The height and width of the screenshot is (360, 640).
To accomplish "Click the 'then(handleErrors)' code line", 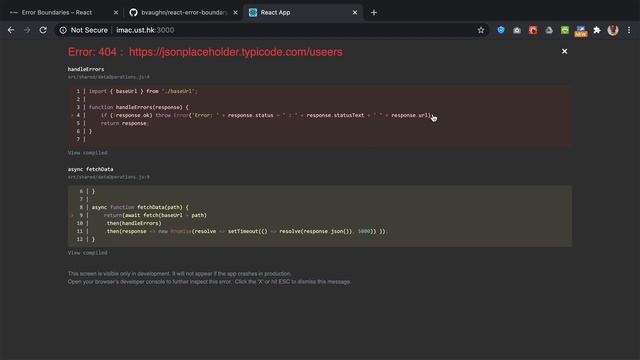I will [x=134, y=223].
